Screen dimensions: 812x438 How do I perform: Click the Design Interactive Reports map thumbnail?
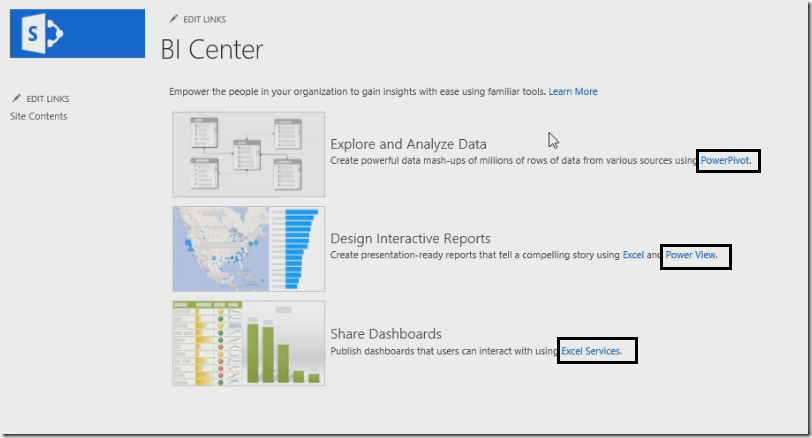(249, 249)
